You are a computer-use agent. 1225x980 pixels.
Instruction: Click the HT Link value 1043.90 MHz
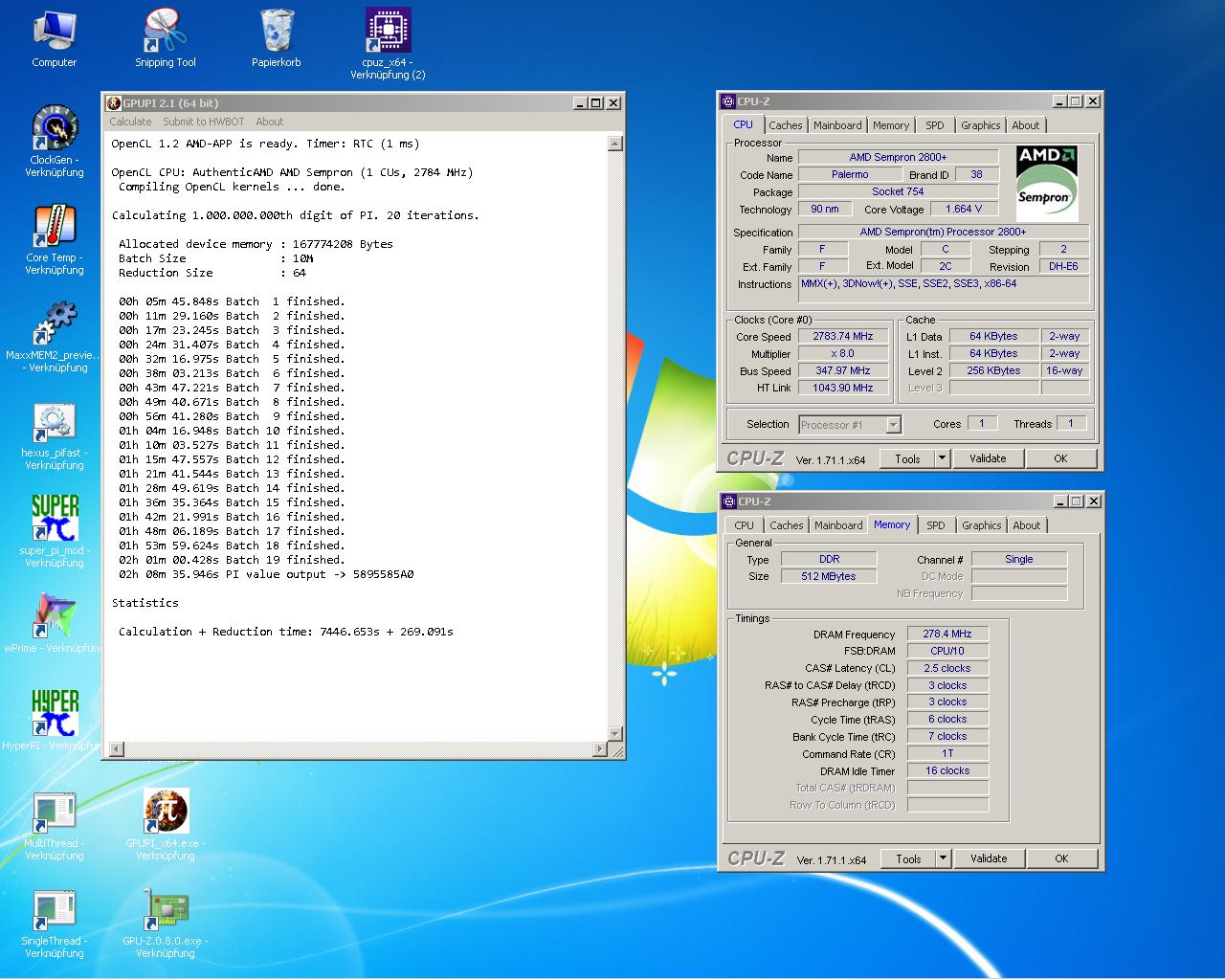843,388
